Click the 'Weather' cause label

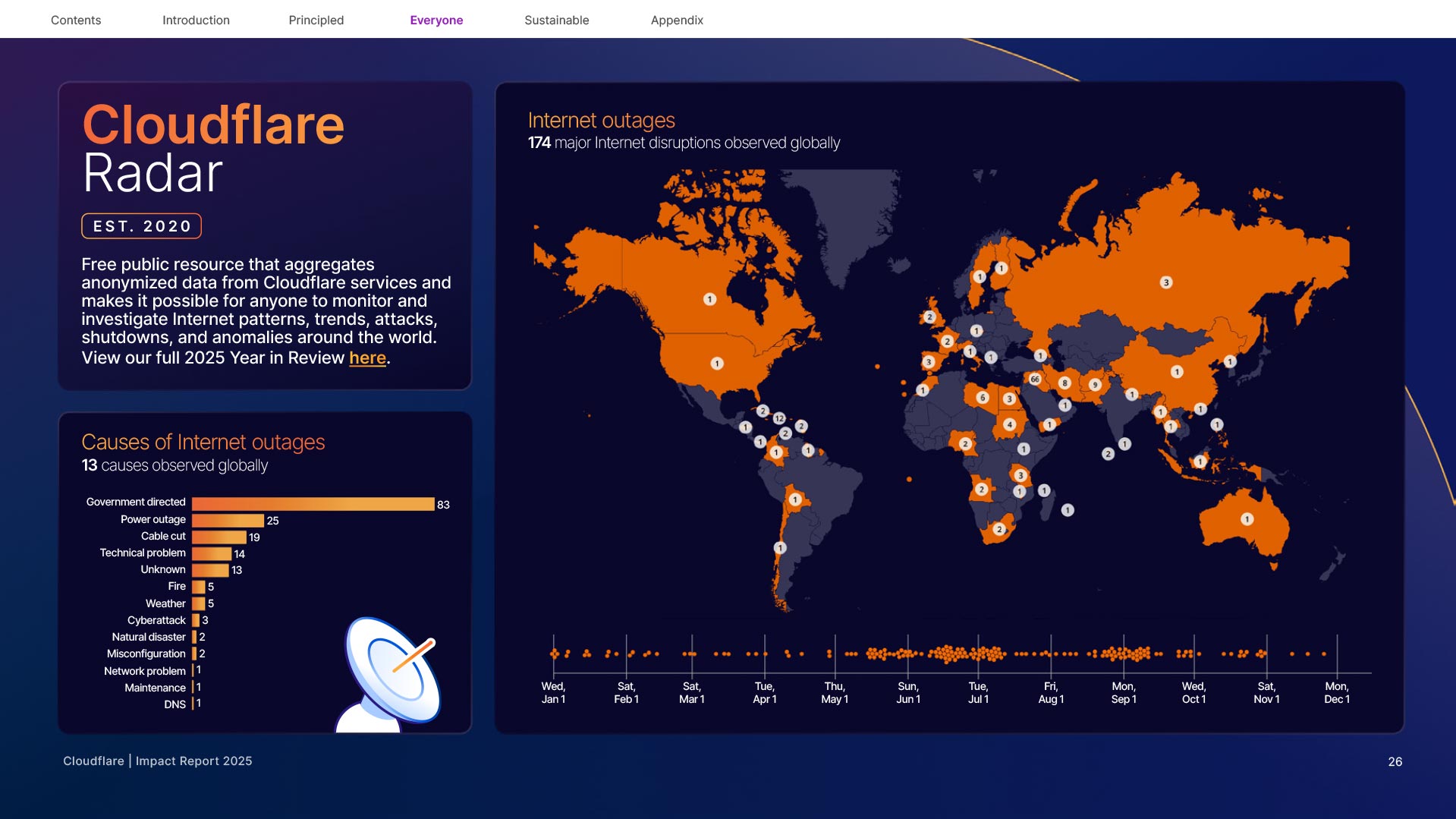tap(165, 603)
